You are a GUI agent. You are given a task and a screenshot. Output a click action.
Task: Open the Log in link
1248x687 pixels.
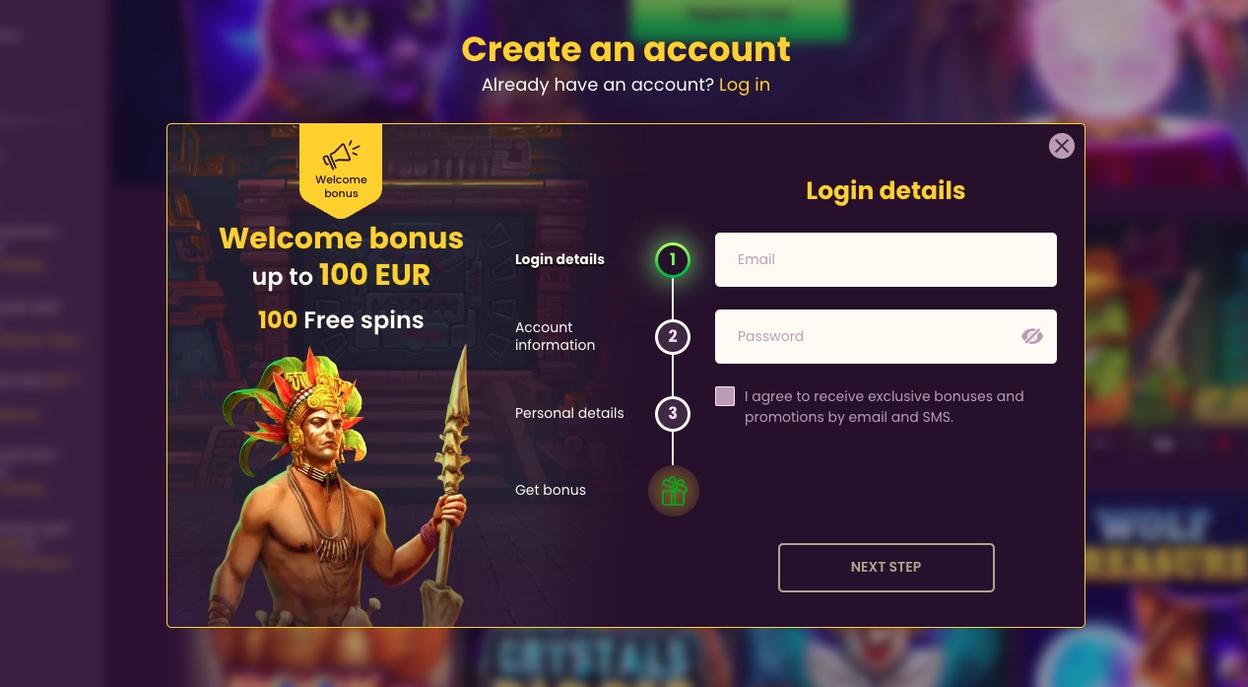pos(745,85)
